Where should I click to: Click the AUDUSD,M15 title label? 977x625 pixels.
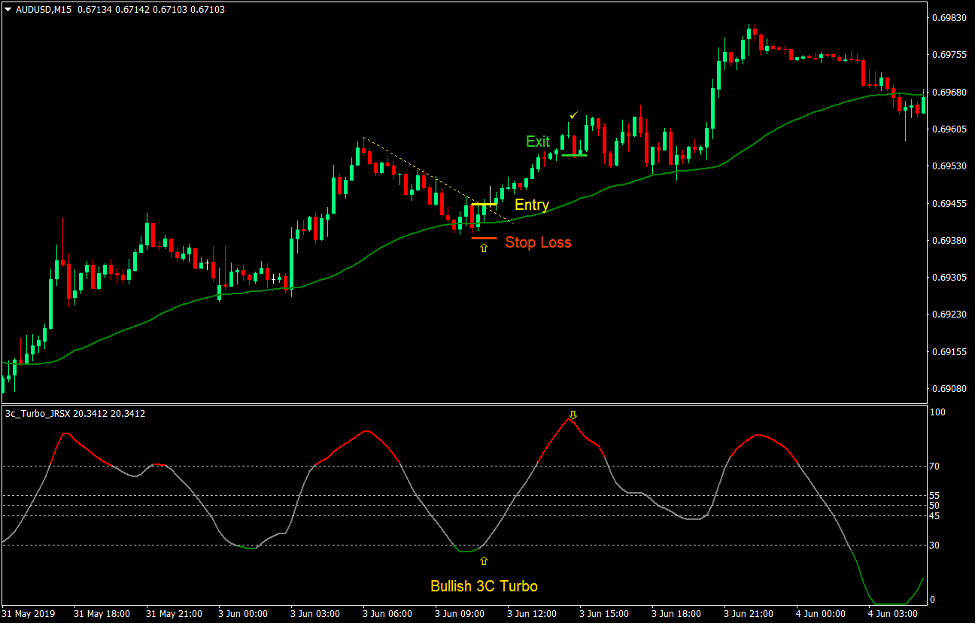pyautogui.click(x=42, y=8)
